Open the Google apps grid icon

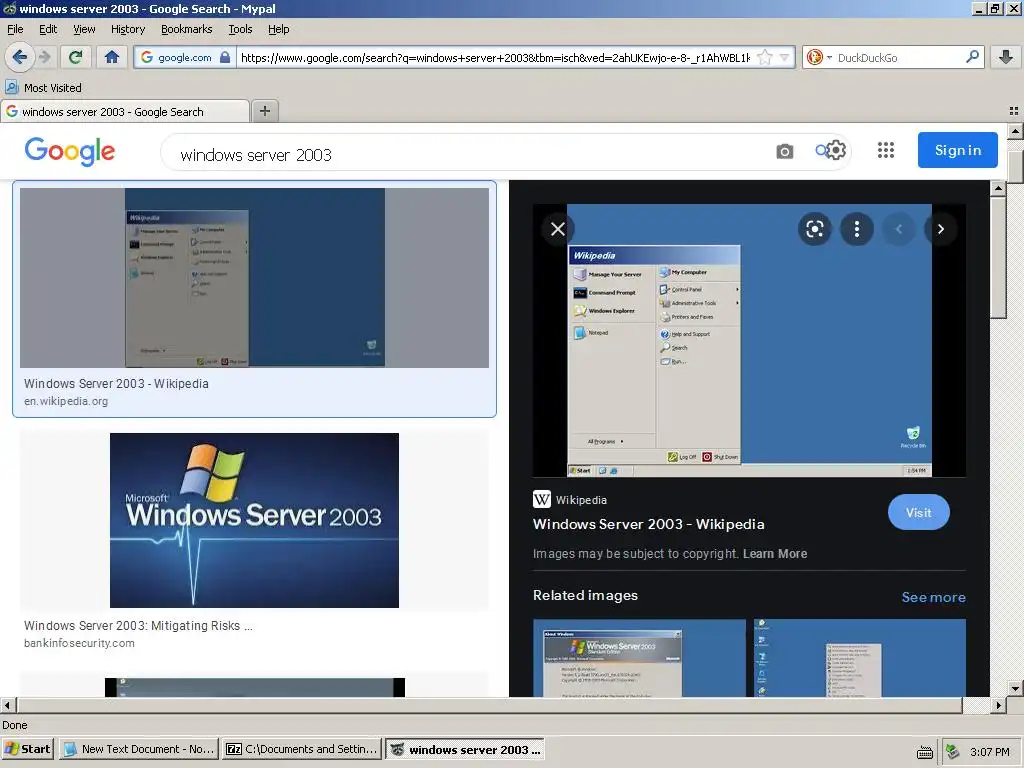886,150
